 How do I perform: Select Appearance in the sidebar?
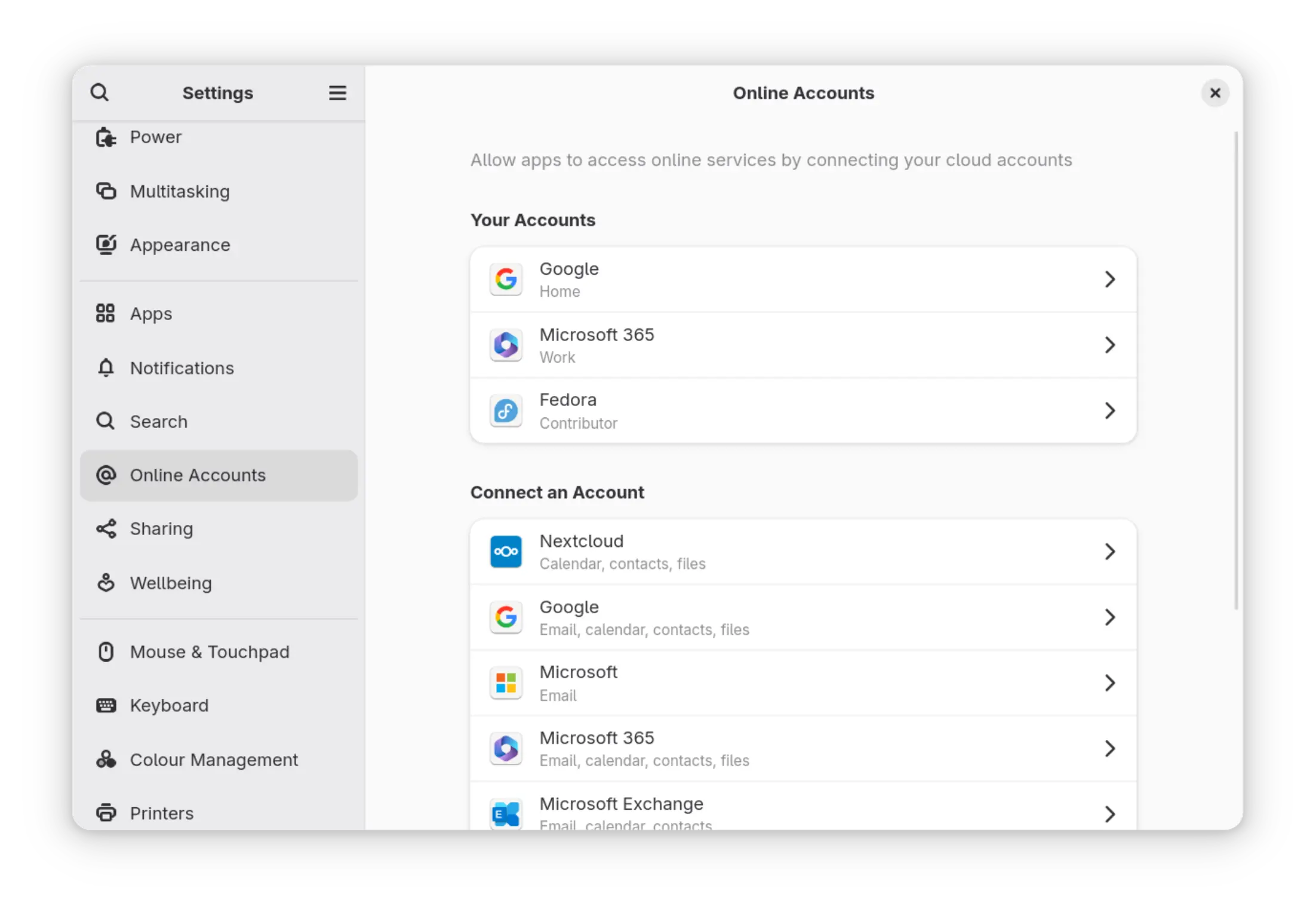coord(180,245)
